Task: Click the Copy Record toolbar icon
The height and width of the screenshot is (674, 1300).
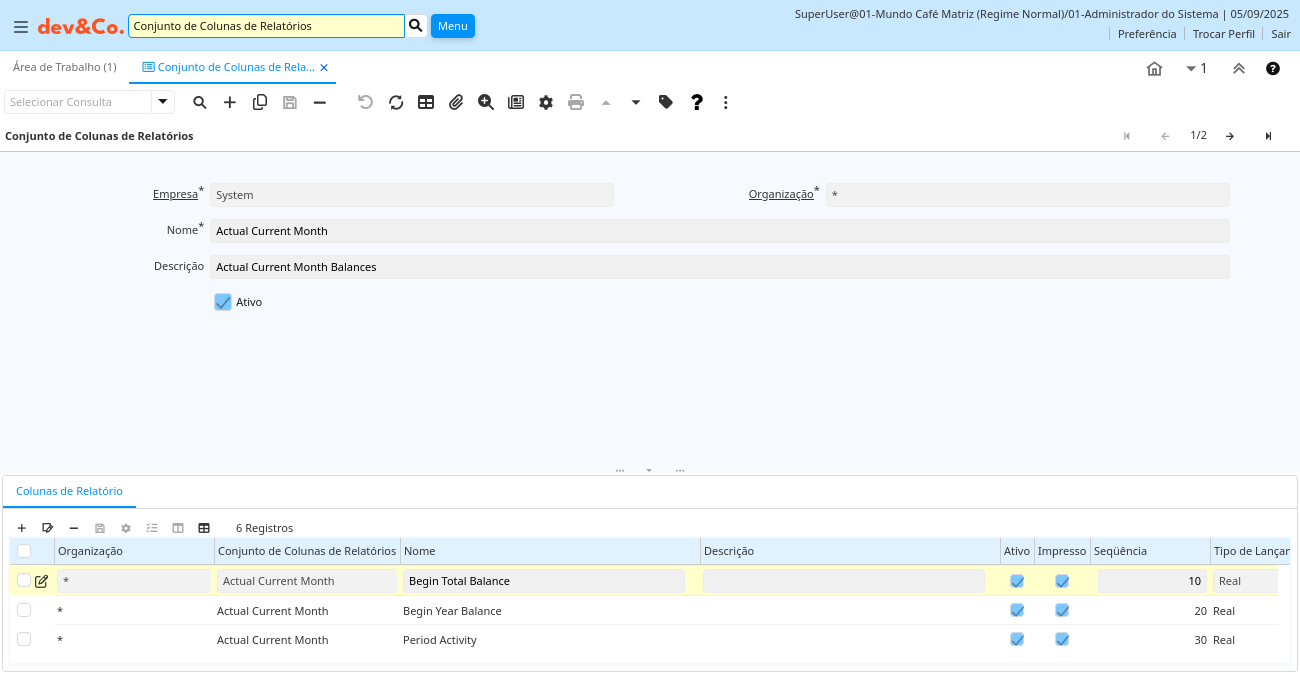Action: [x=260, y=102]
